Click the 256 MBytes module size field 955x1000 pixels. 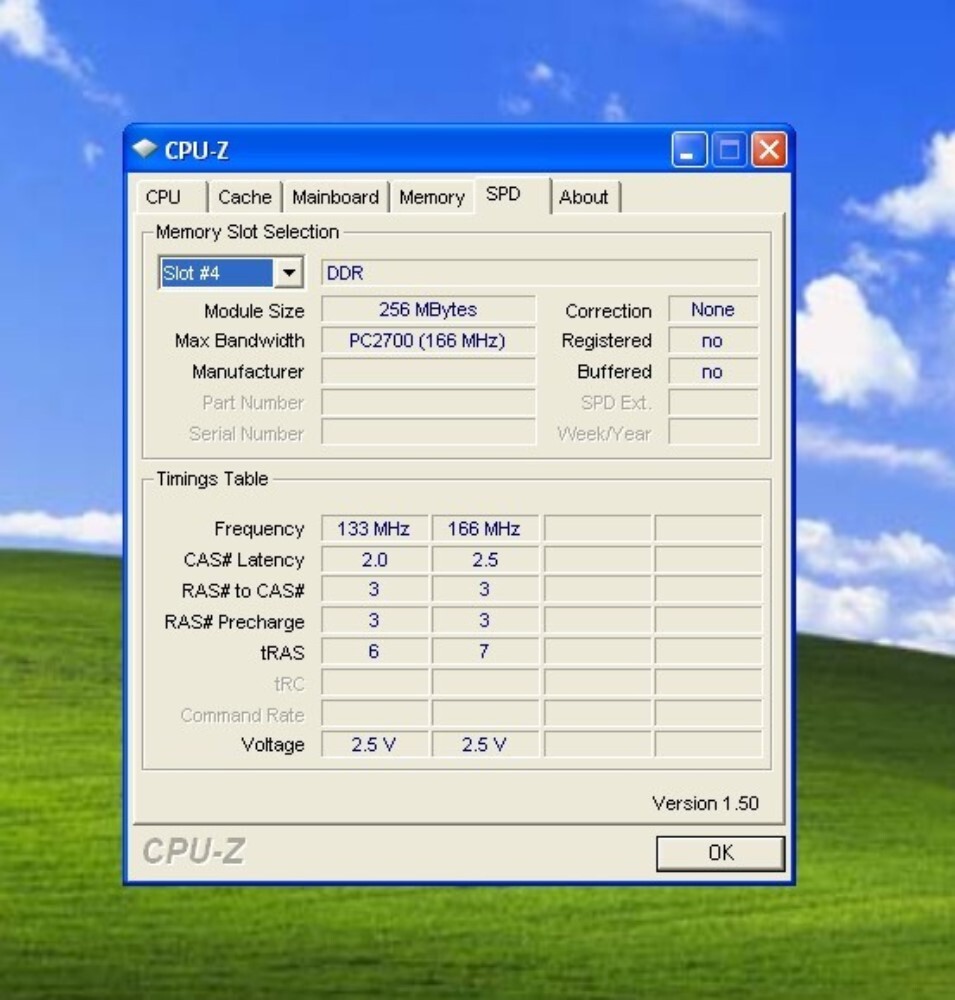click(x=428, y=309)
